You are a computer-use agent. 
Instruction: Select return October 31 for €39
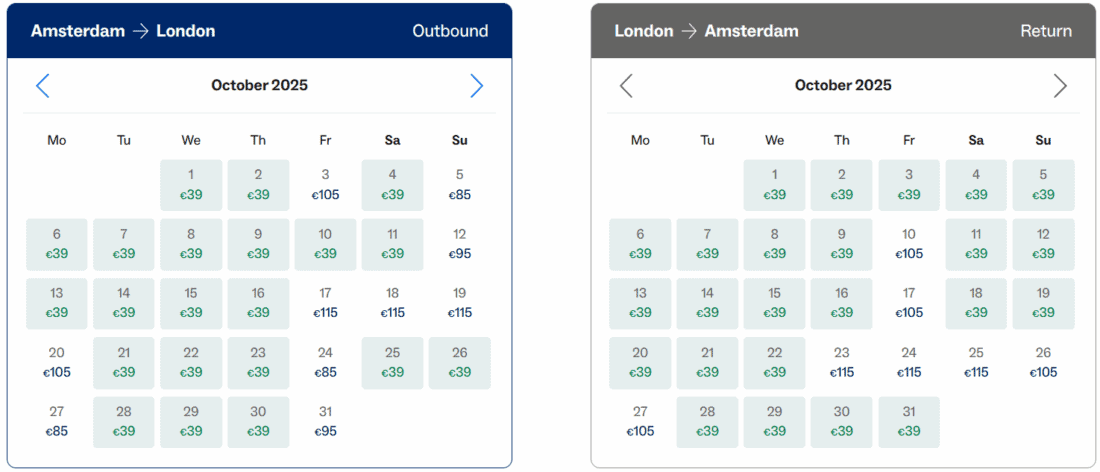click(909, 421)
